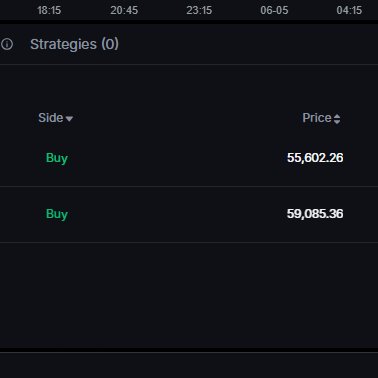The height and width of the screenshot is (378, 378).
Task: Click the Buy label in the first row
Action: pyautogui.click(x=57, y=158)
